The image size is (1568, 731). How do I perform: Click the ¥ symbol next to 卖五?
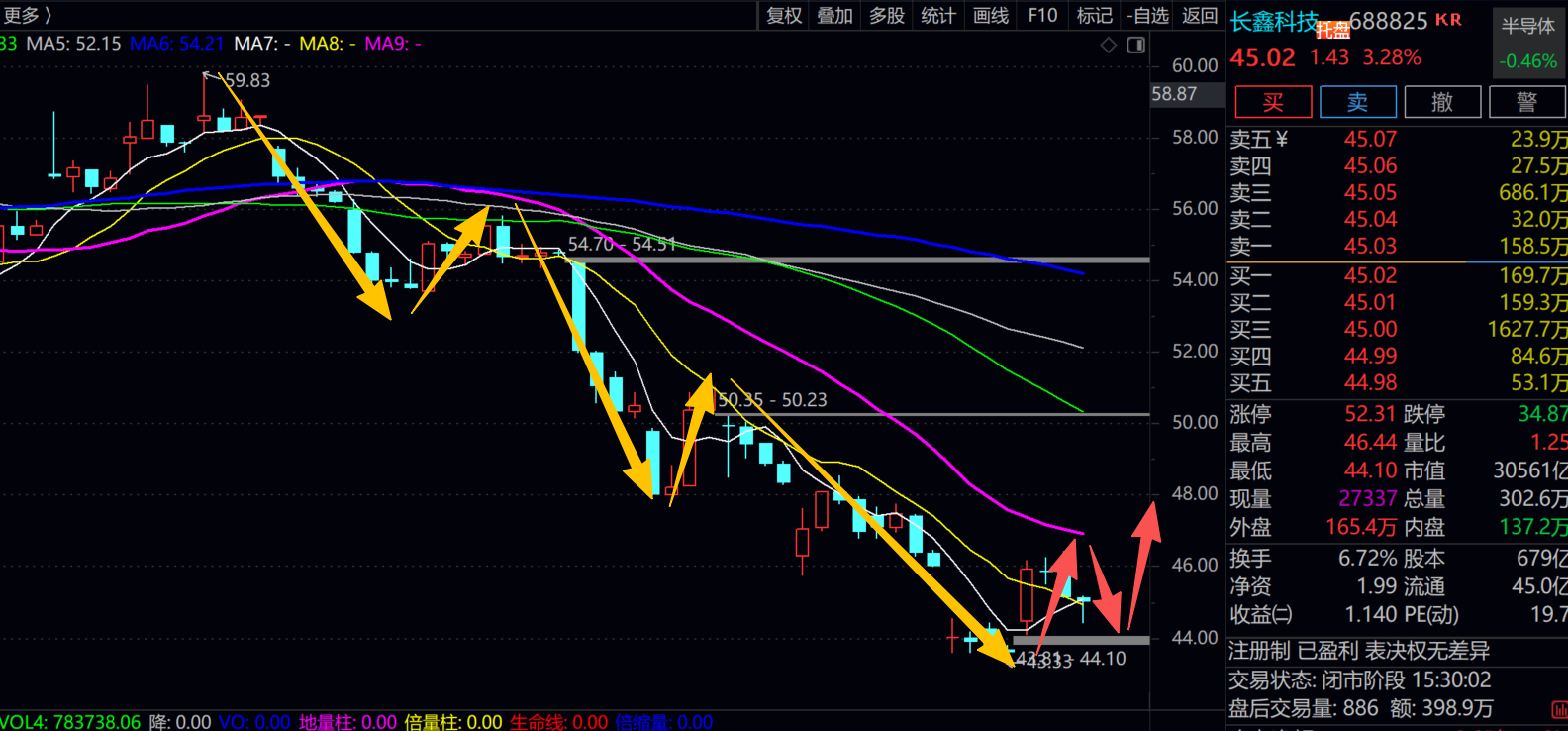coord(1282,139)
